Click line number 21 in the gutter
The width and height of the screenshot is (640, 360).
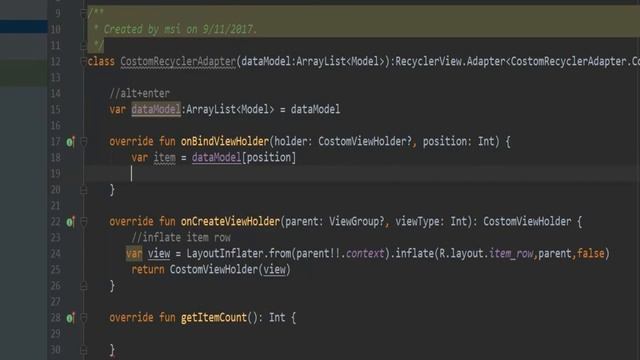56,206
